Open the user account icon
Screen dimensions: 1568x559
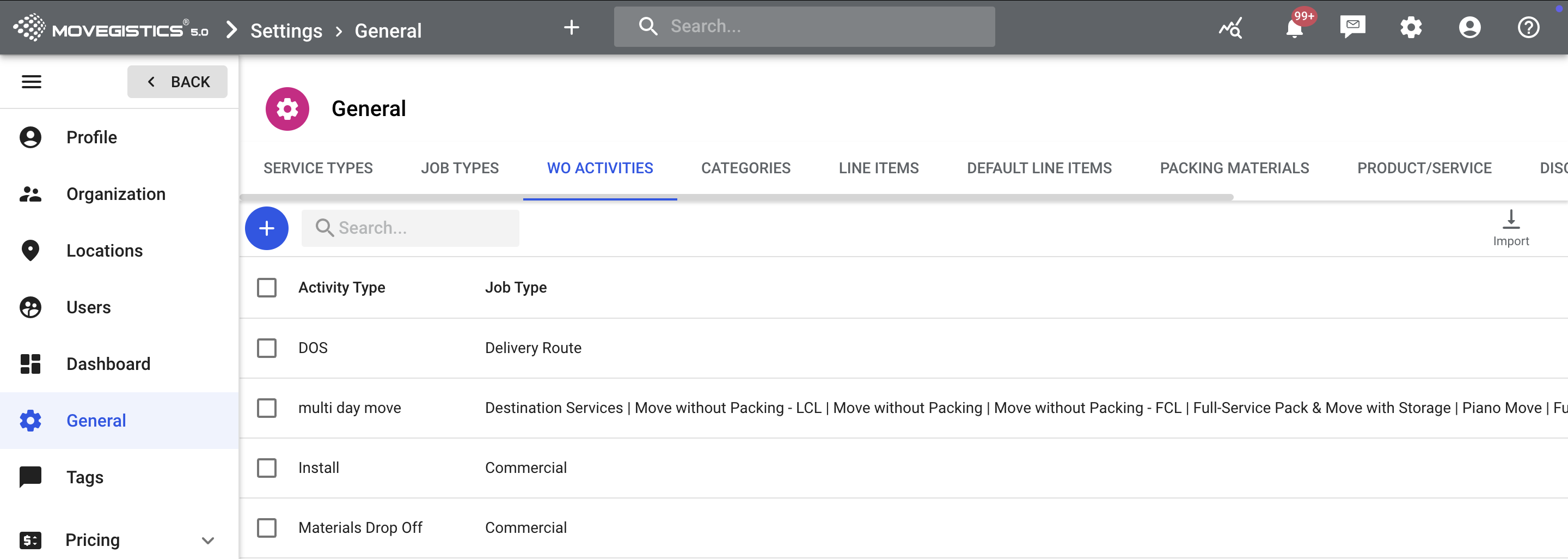(x=1469, y=27)
